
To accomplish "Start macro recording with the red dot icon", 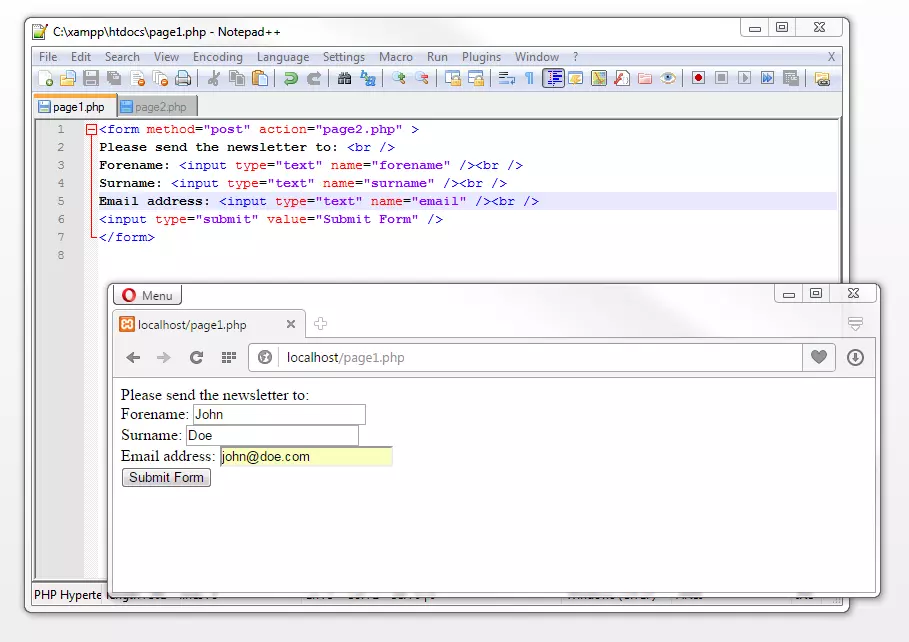I will click(697, 80).
